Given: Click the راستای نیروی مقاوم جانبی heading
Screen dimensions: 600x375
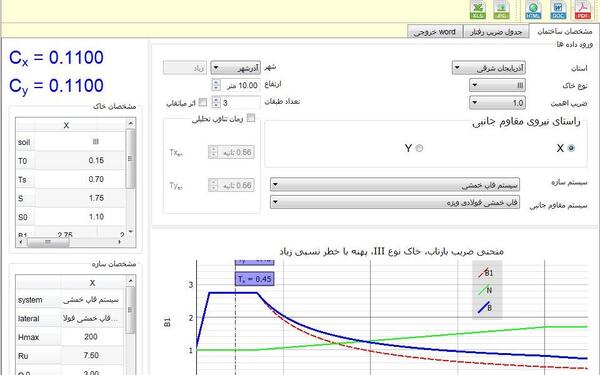Looking at the screenshot, I should coord(526,122).
